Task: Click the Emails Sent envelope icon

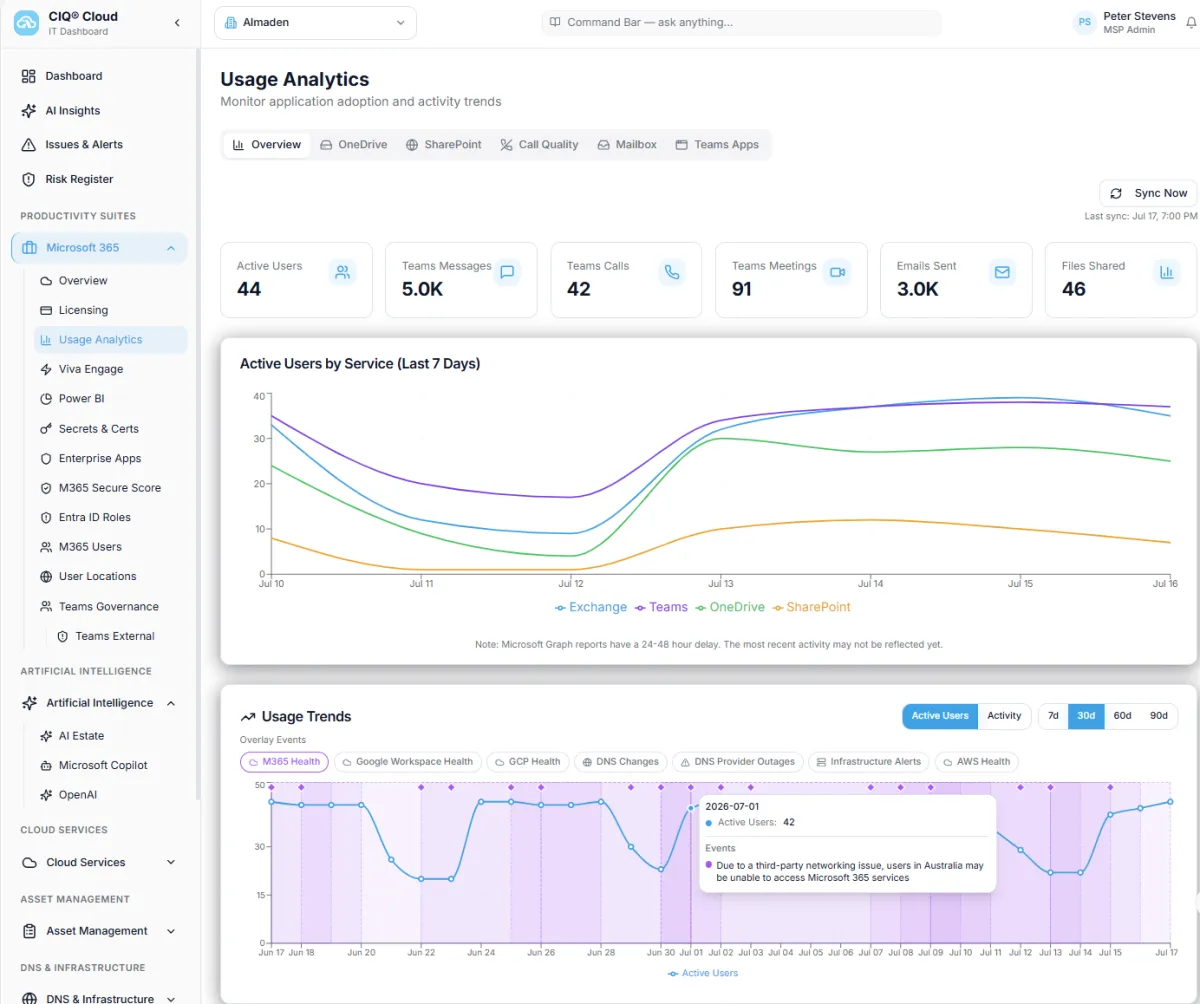Action: click(1002, 272)
